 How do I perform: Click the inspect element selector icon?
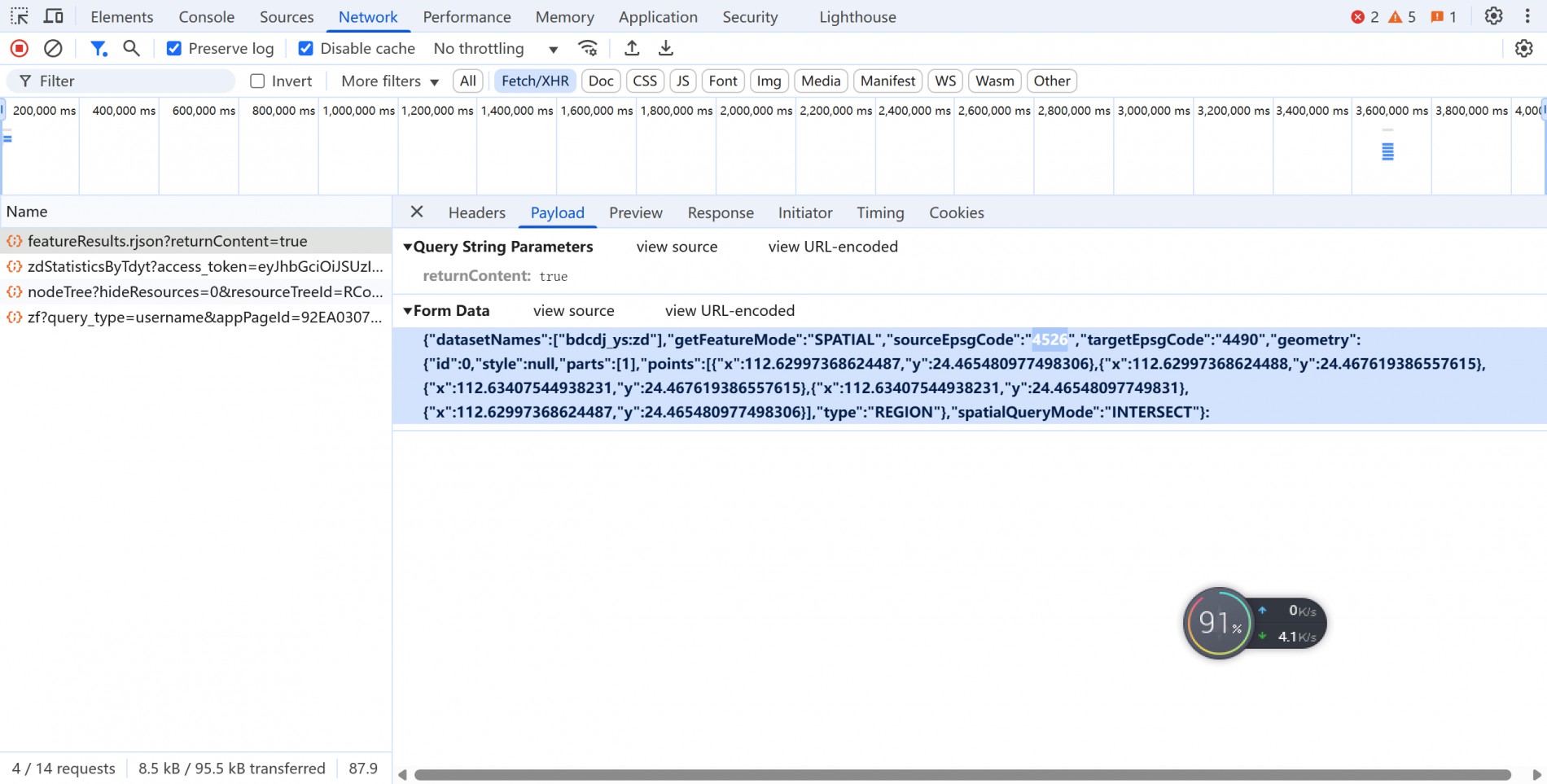click(x=20, y=16)
